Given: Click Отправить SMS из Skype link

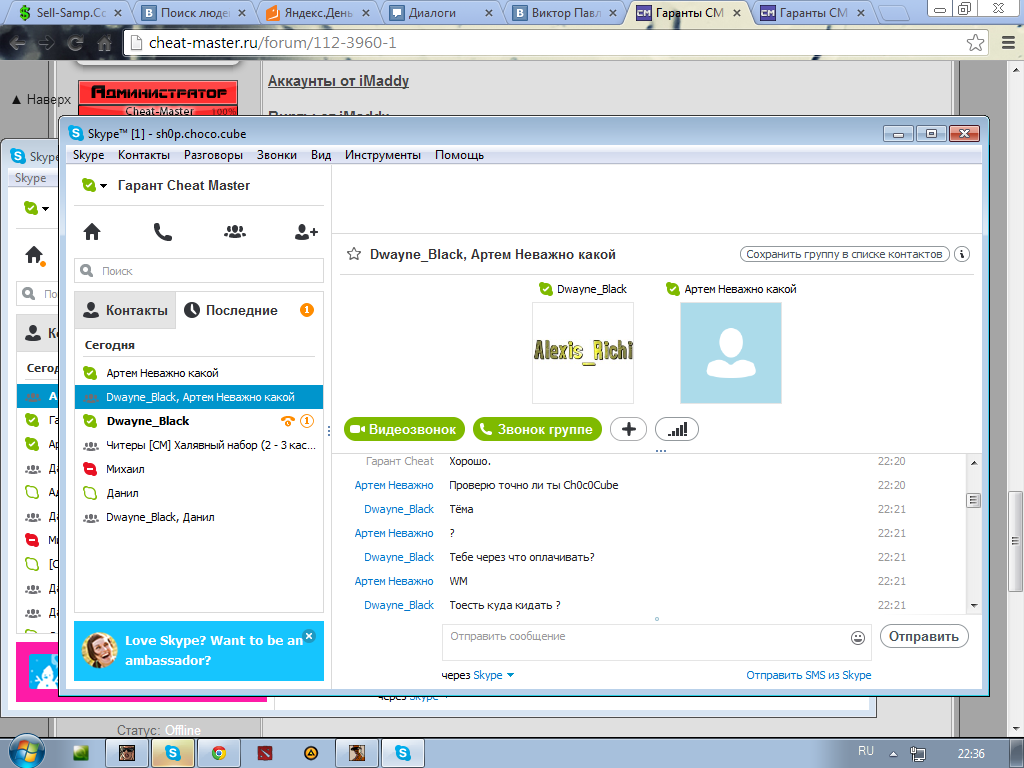Looking at the screenshot, I should coord(808,675).
